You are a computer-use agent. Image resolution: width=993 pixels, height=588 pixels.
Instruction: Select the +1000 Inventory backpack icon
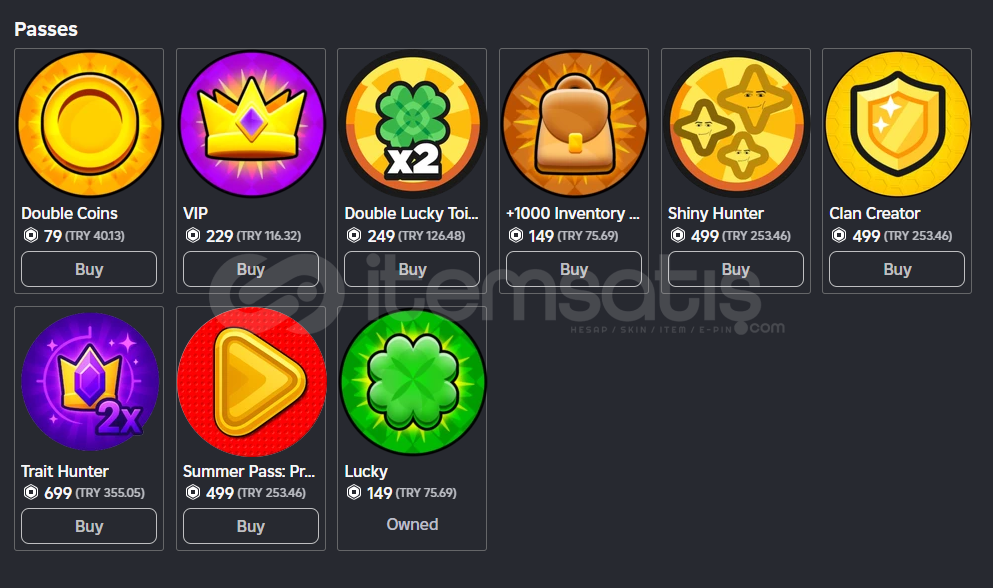pos(574,124)
